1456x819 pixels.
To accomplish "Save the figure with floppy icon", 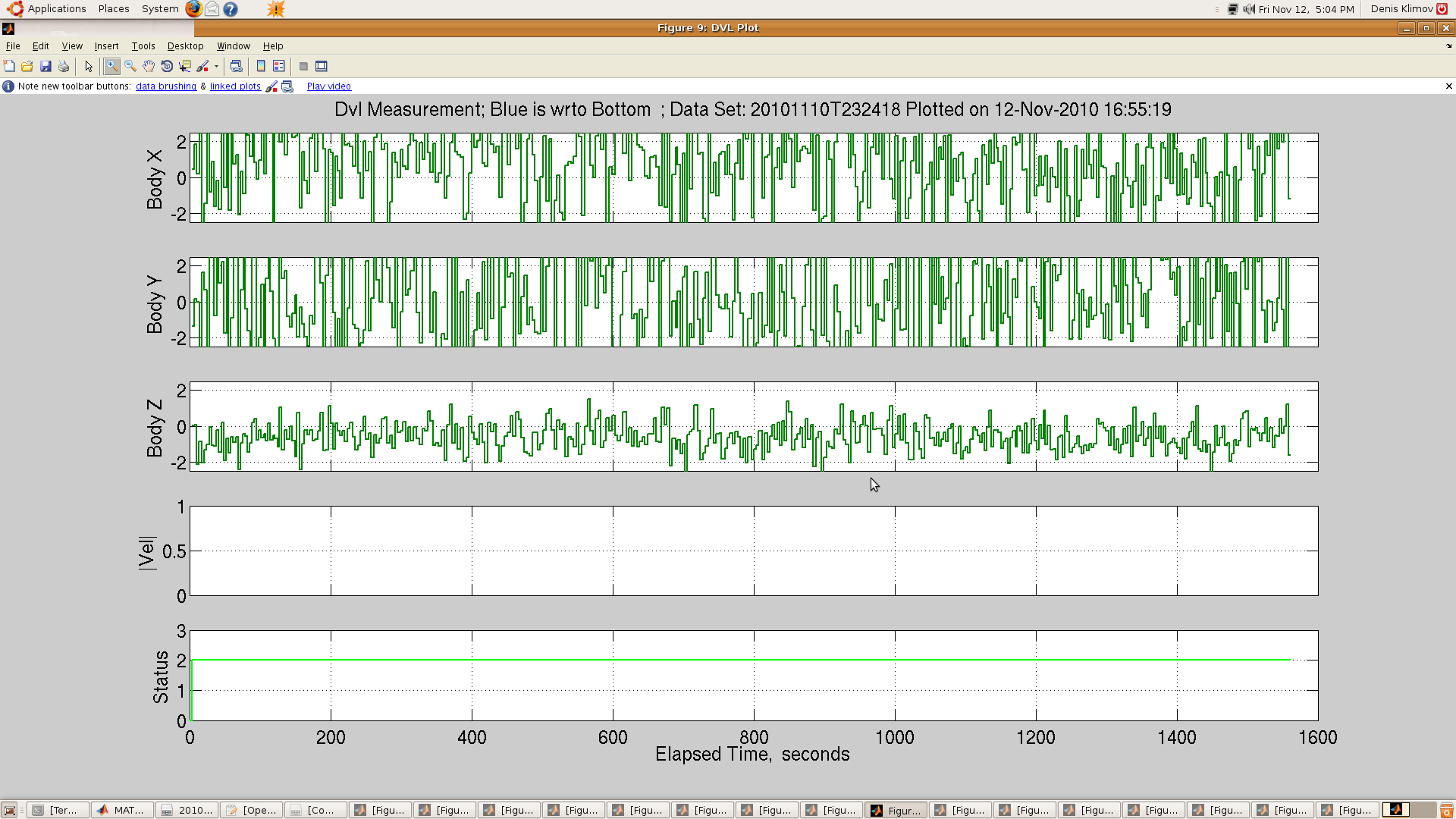I will click(45, 67).
